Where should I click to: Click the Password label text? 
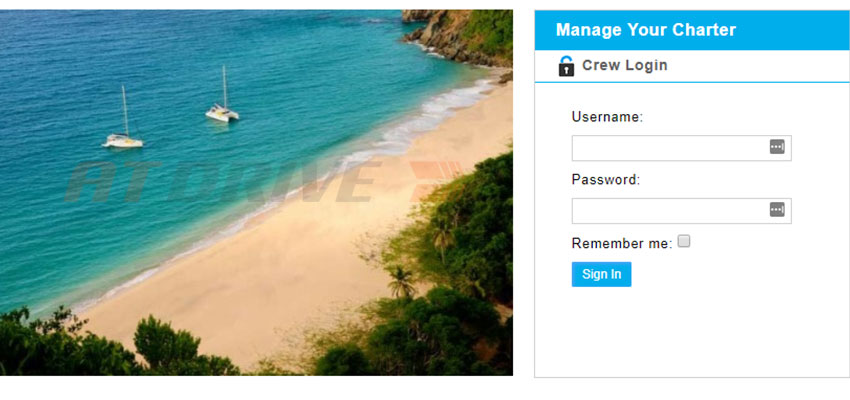click(x=606, y=179)
